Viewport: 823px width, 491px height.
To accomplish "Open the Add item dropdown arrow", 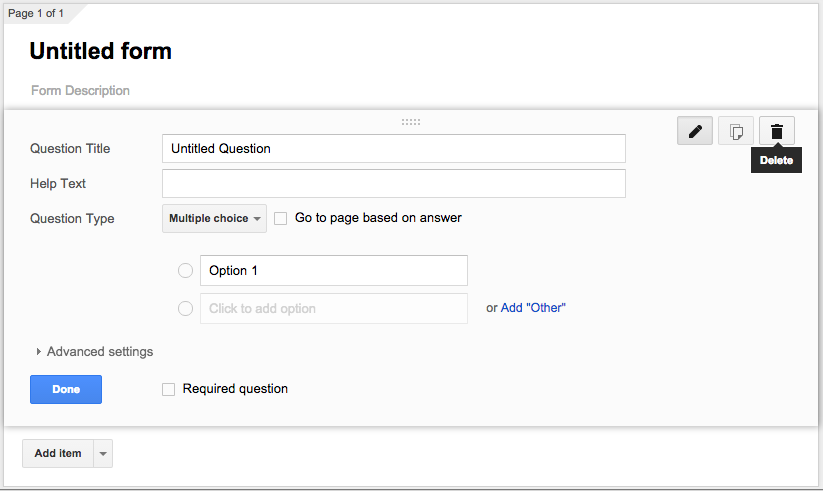I will [103, 454].
